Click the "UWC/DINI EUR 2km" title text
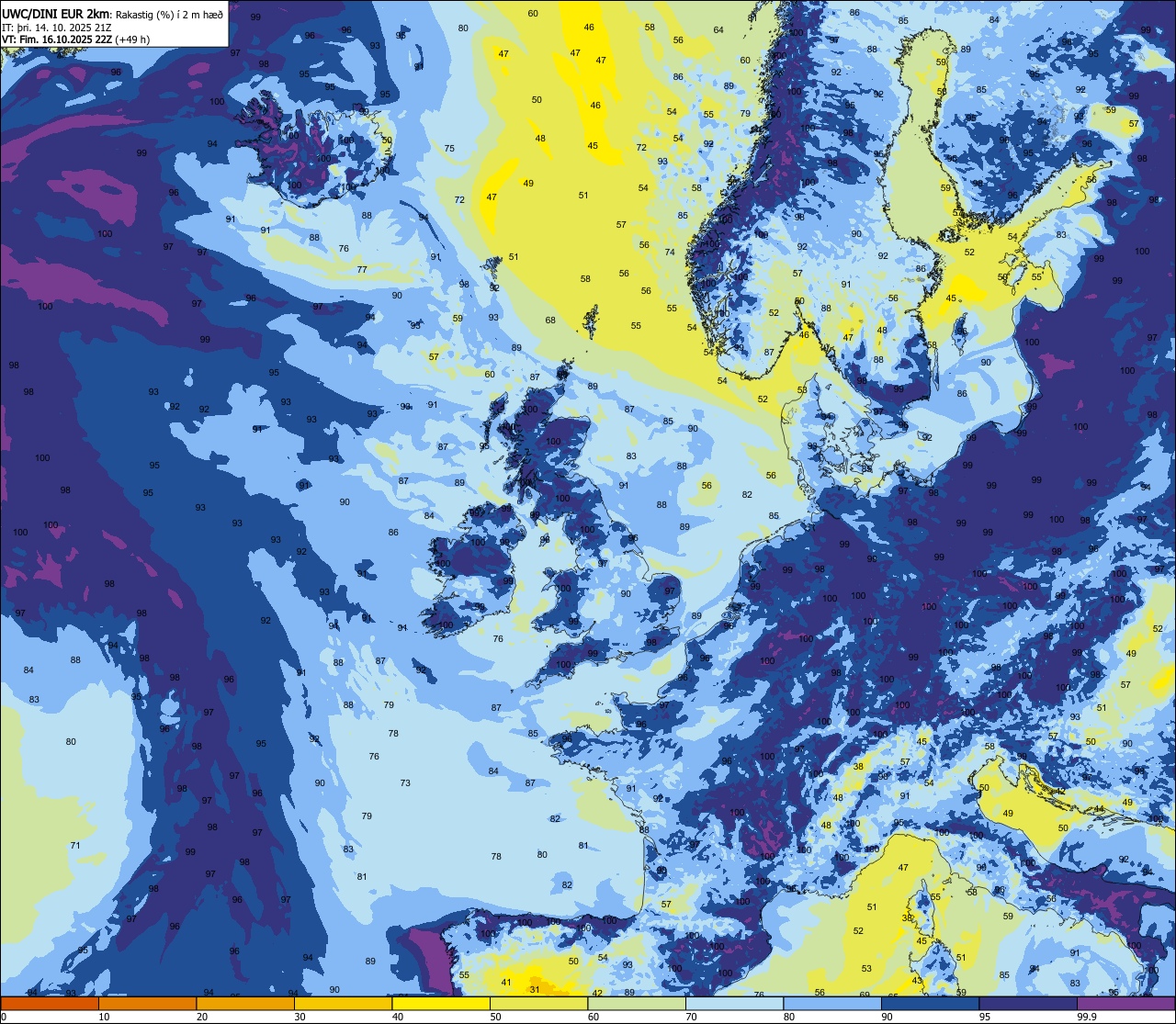Screen dimensions: 1176x1024 click(x=56, y=13)
